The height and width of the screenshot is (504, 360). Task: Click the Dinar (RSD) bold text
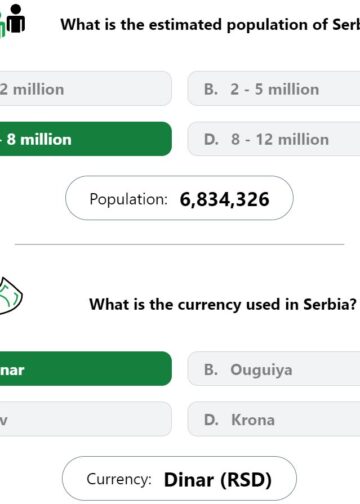point(218,480)
